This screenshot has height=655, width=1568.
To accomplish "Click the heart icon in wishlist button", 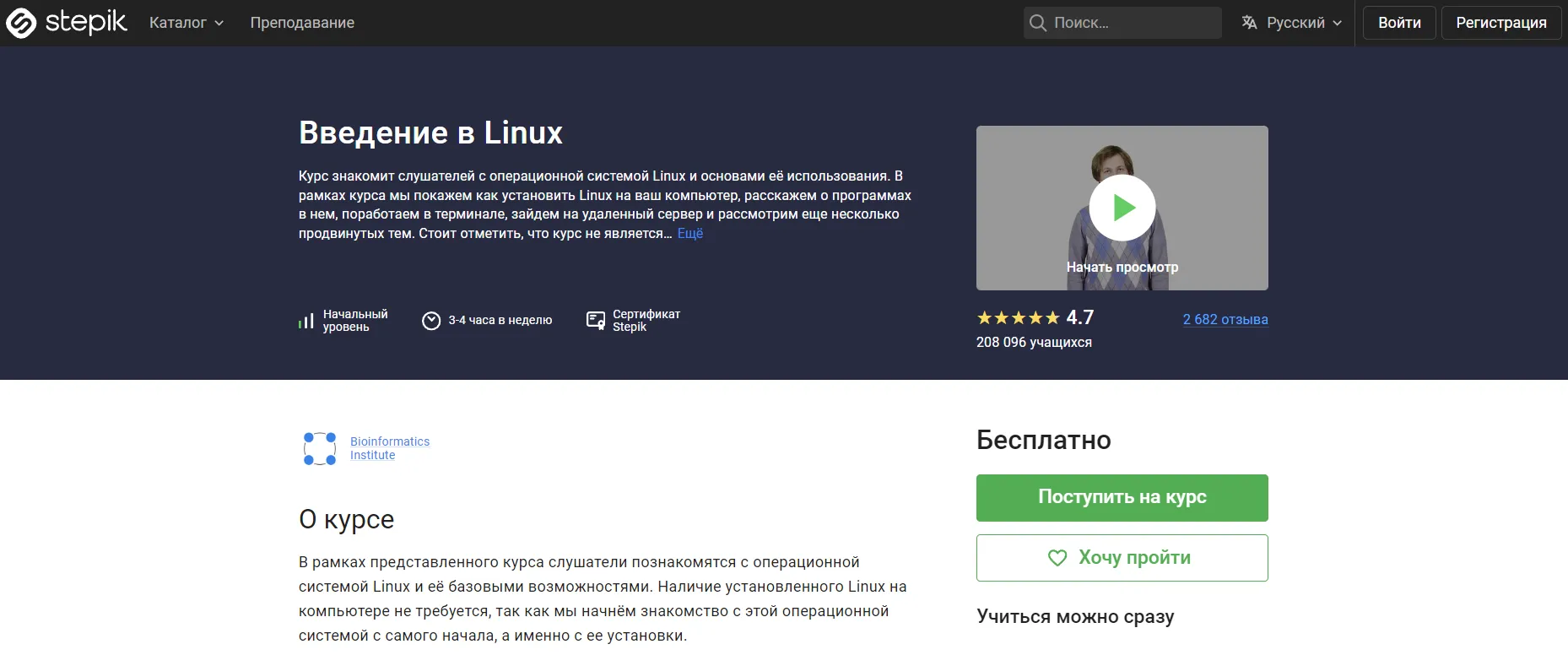I will pyautogui.click(x=1057, y=558).
